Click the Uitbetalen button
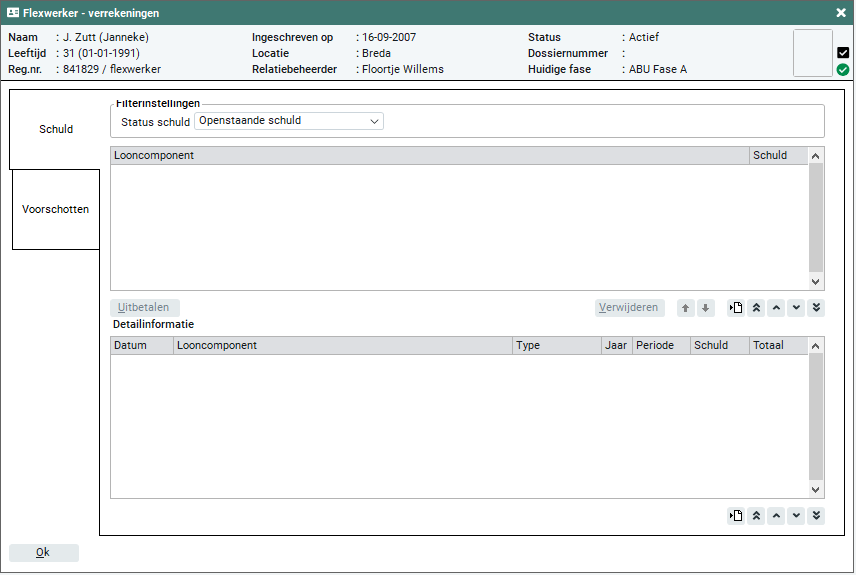Viewport: 856px width, 575px height. click(x=145, y=308)
